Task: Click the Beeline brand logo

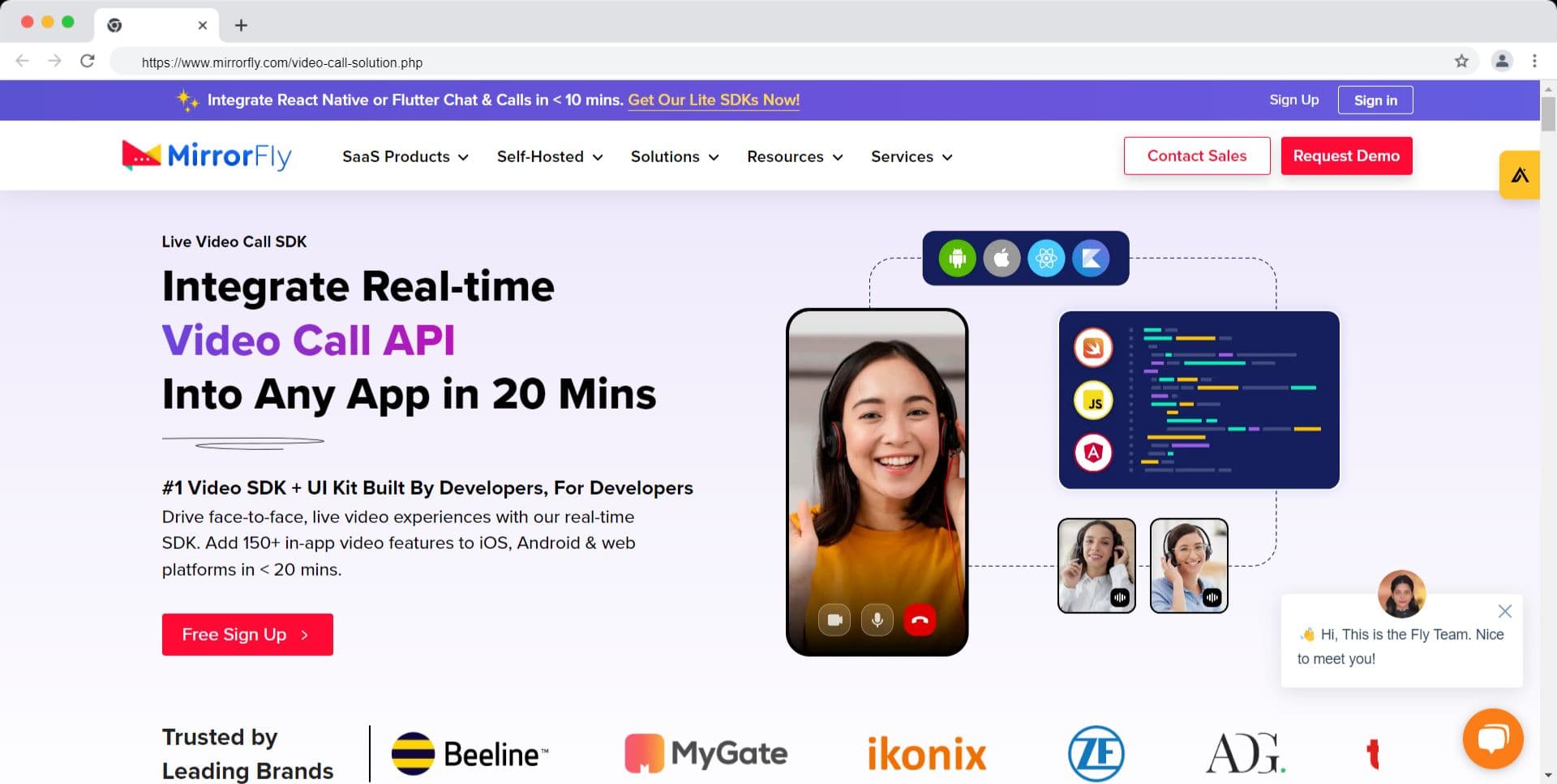Action: [470, 754]
